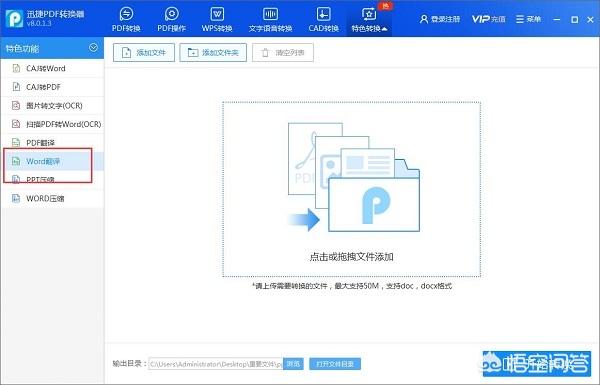
Task: Click the 清空列表 button
Action: [x=283, y=52]
